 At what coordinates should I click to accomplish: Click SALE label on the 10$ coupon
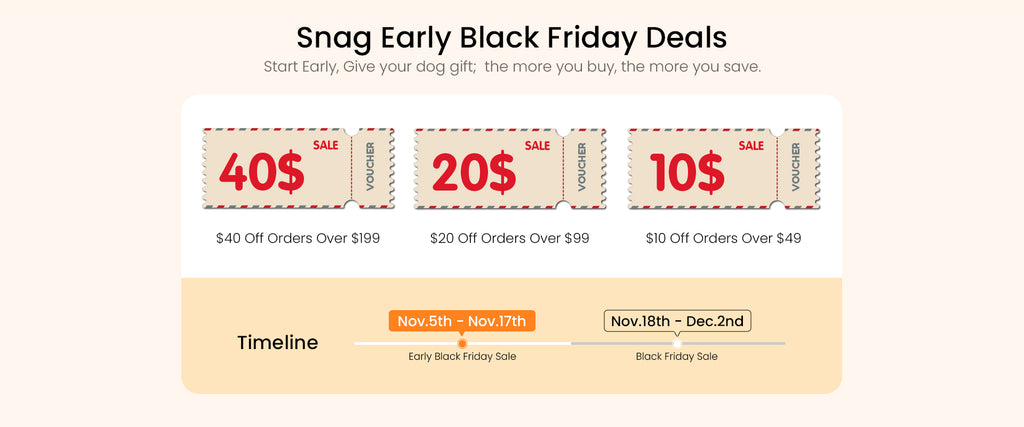pos(751,146)
